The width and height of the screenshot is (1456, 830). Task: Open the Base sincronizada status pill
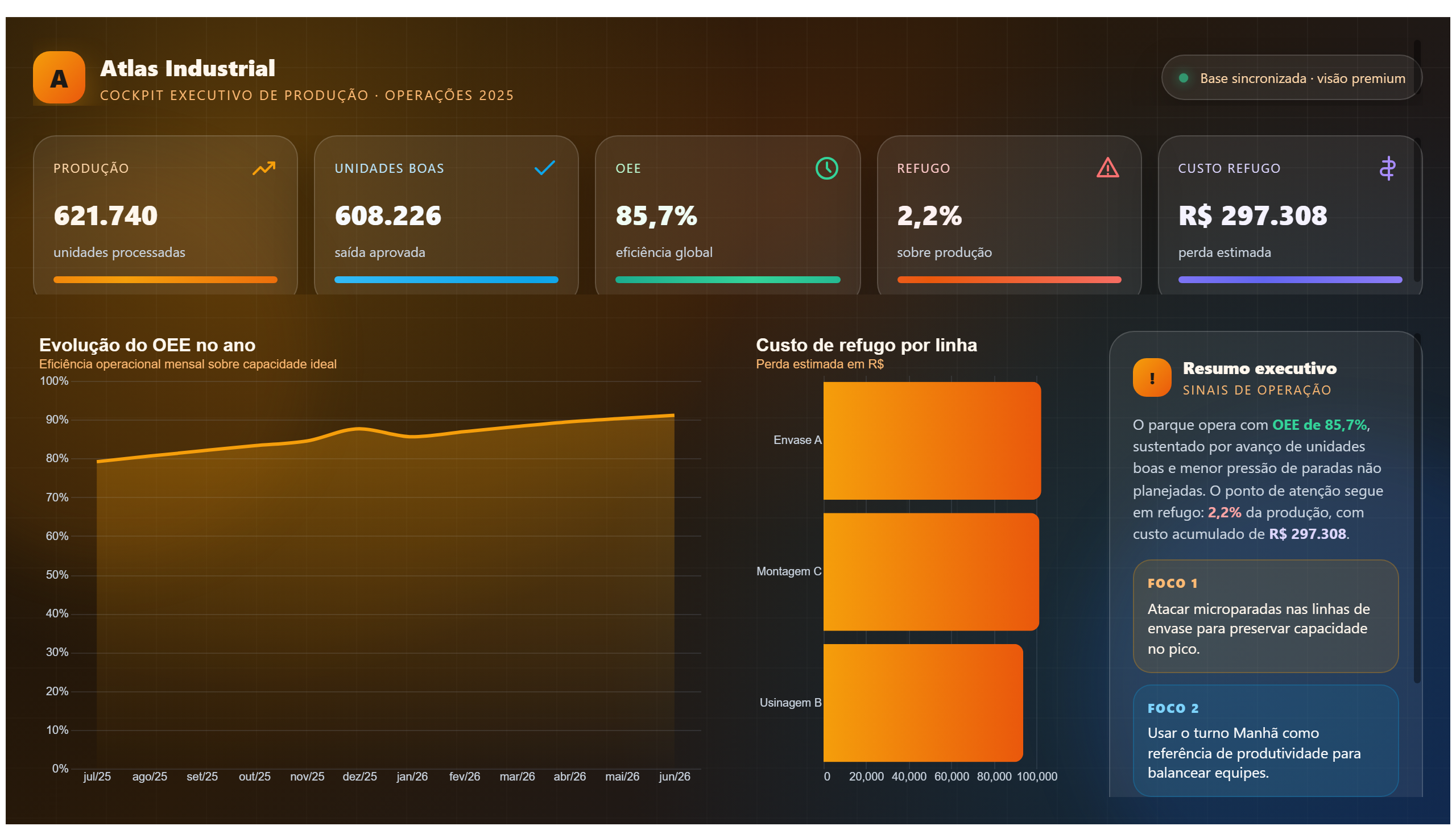(x=1291, y=77)
